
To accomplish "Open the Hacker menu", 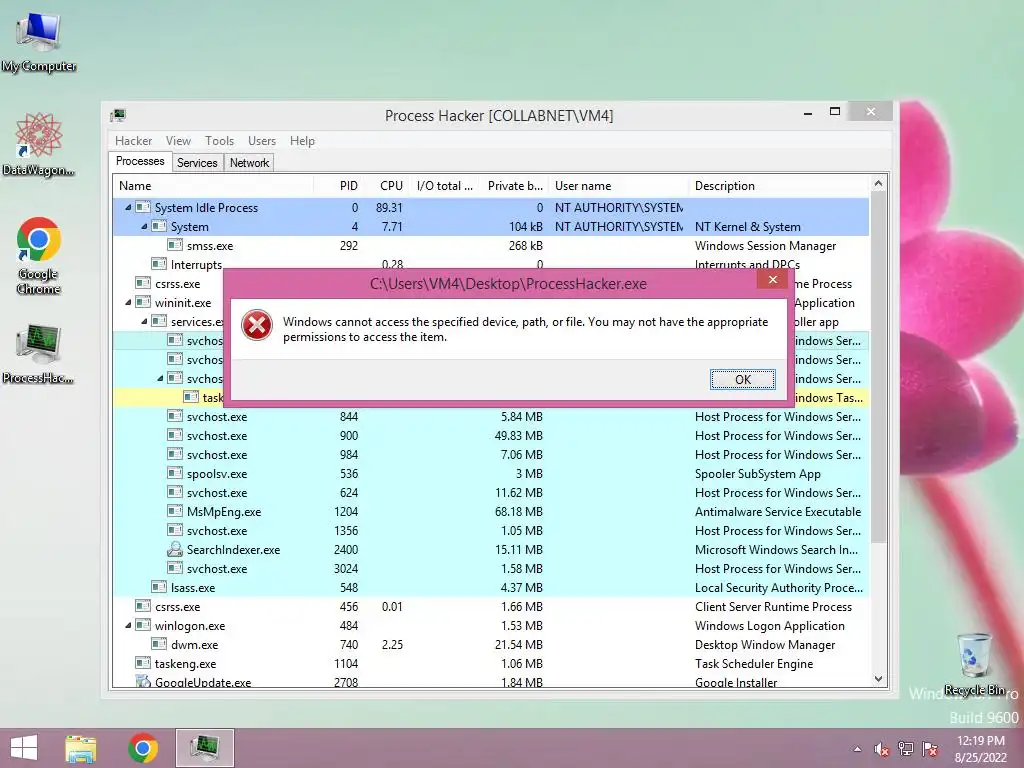I will (133, 140).
